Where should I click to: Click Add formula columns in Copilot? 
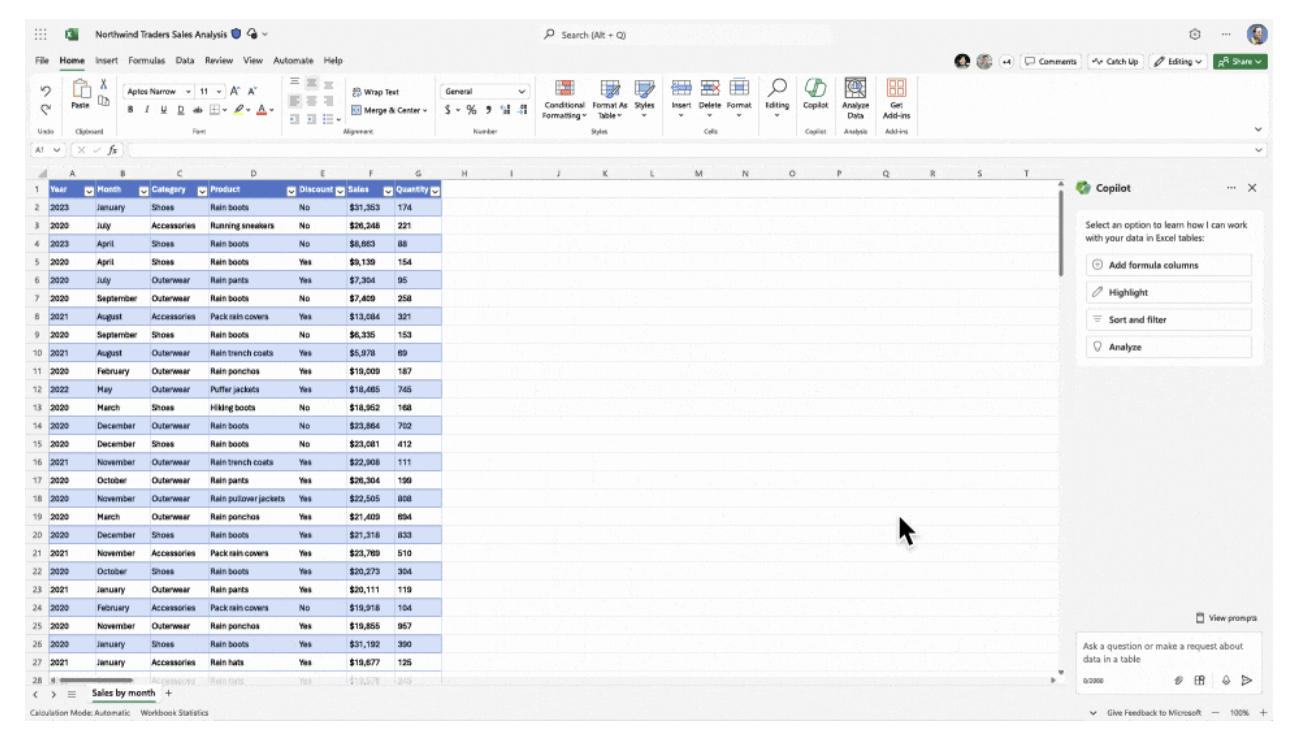point(1168,265)
